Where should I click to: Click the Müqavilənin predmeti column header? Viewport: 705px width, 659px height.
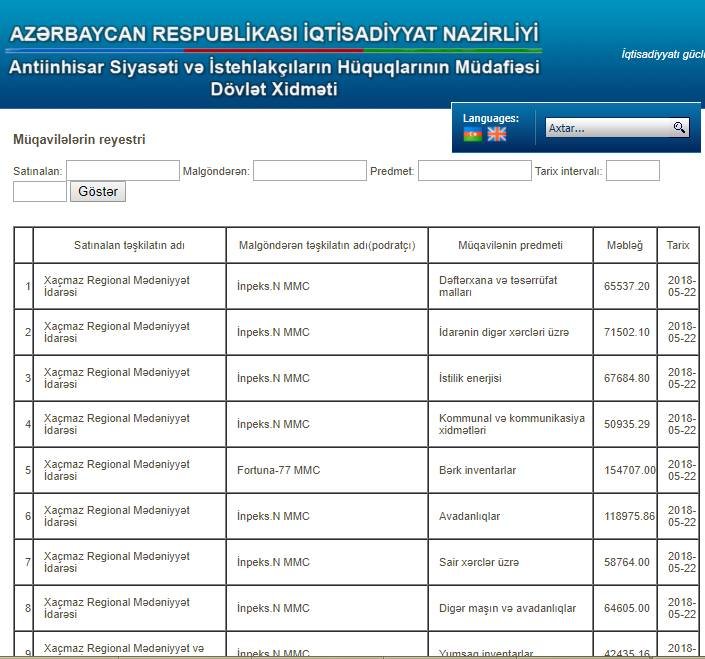(510, 245)
